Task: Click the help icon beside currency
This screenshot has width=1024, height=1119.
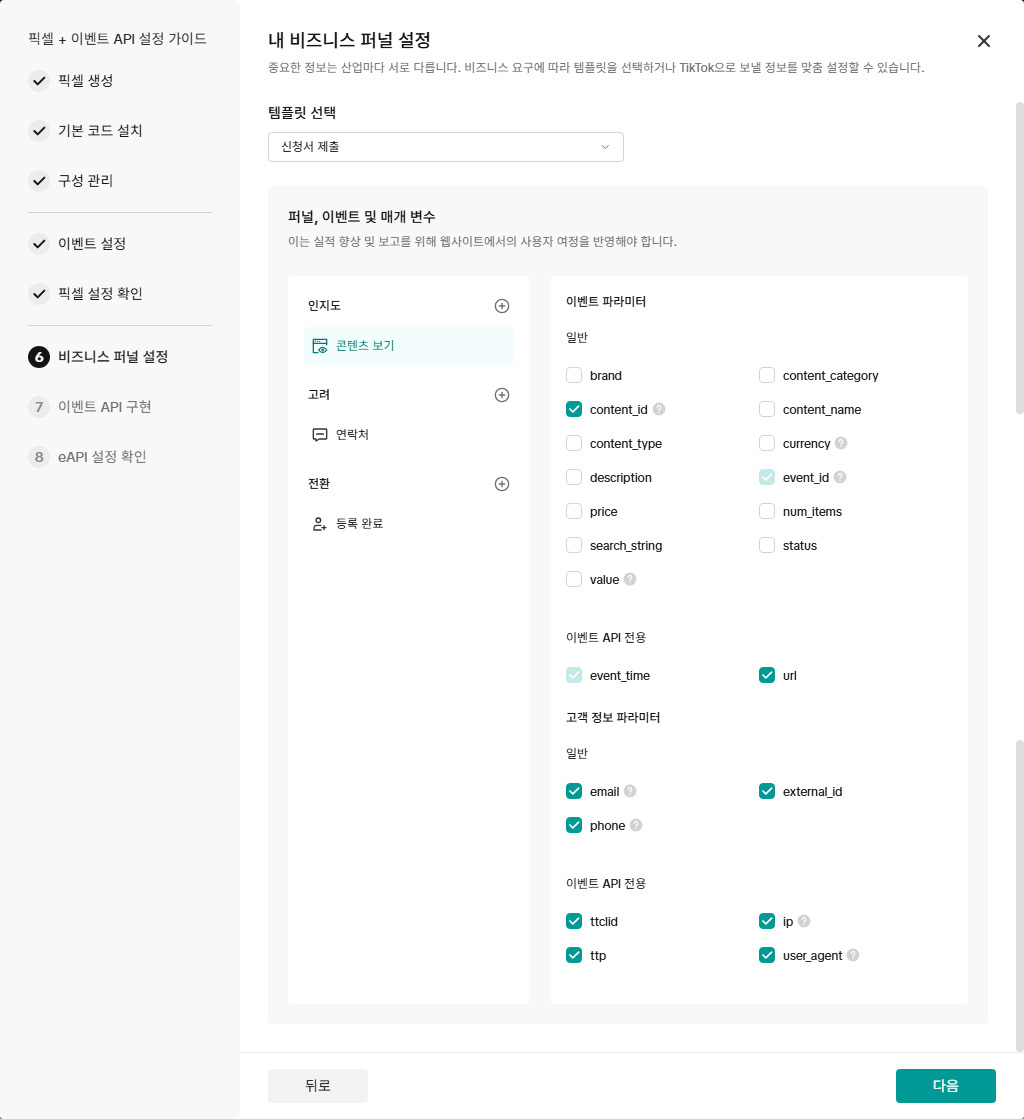Action: coord(841,443)
